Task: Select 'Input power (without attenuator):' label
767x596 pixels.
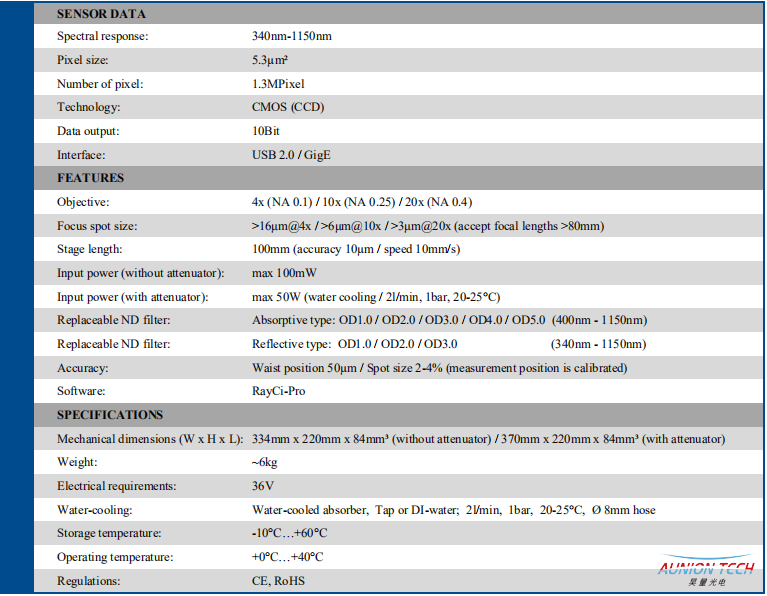Action: (140, 273)
